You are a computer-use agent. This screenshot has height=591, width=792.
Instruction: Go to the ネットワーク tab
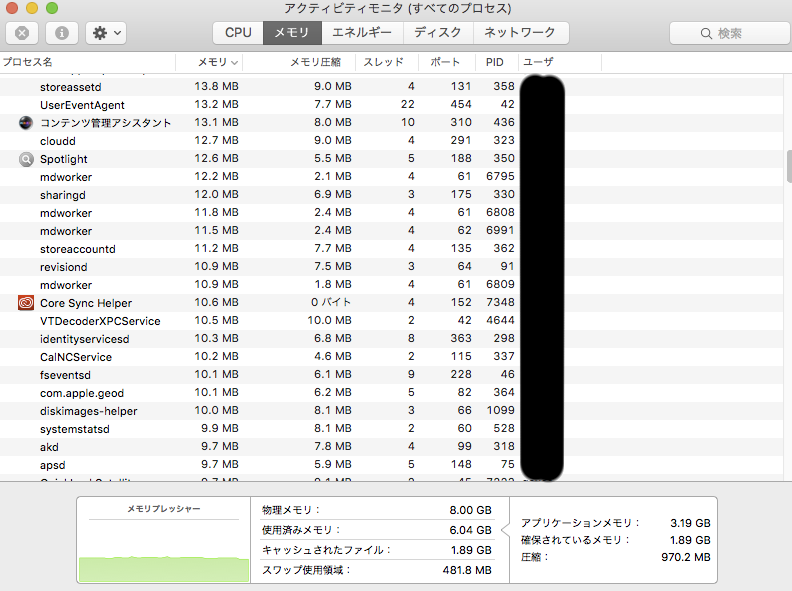(520, 33)
